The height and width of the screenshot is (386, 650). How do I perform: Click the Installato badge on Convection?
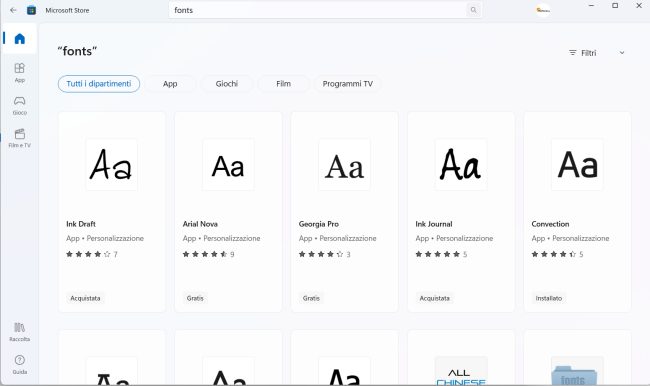point(548,298)
